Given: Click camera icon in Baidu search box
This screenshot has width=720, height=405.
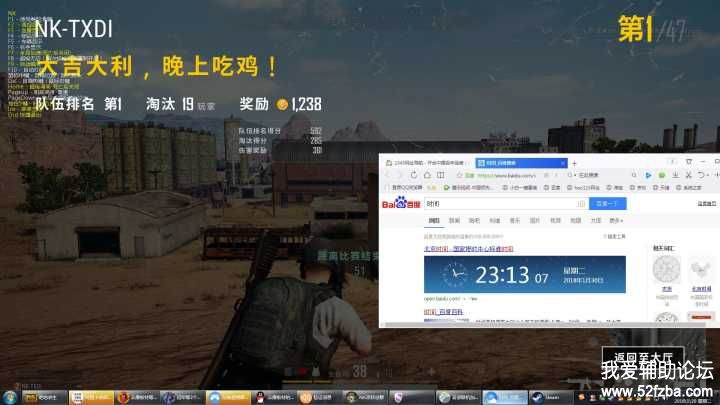Looking at the screenshot, I should pos(581,203).
